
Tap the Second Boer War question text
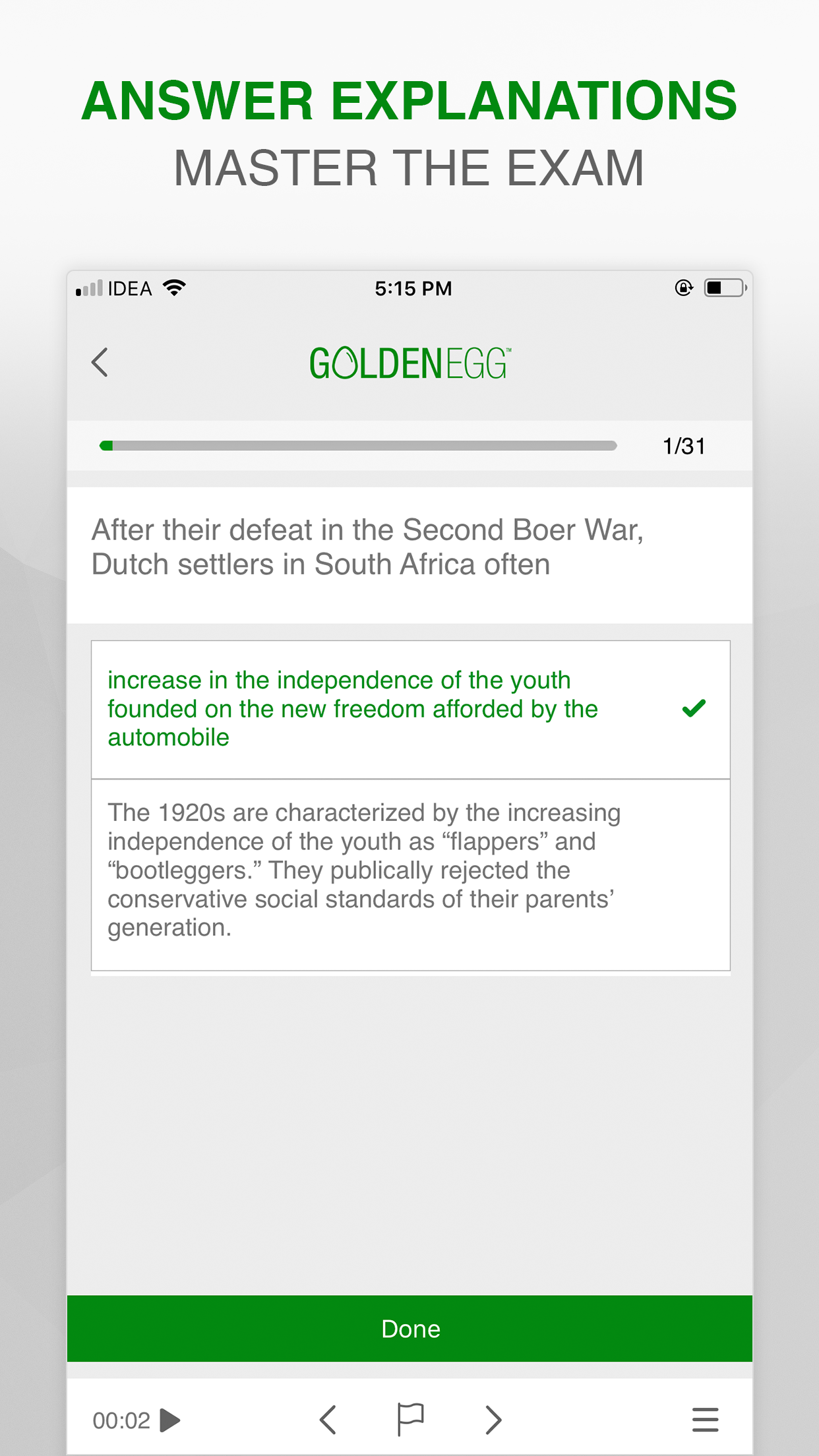click(367, 547)
